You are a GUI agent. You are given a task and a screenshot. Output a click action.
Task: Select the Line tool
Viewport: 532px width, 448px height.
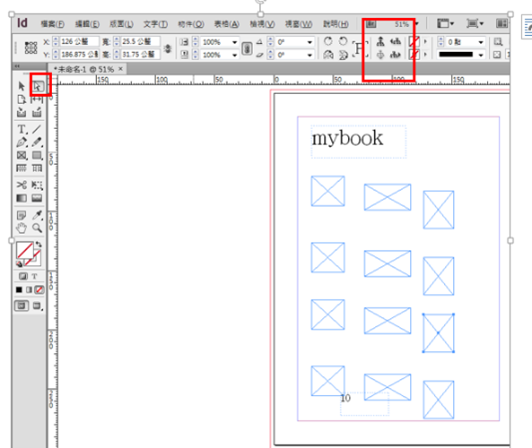pyautogui.click(x=37, y=129)
